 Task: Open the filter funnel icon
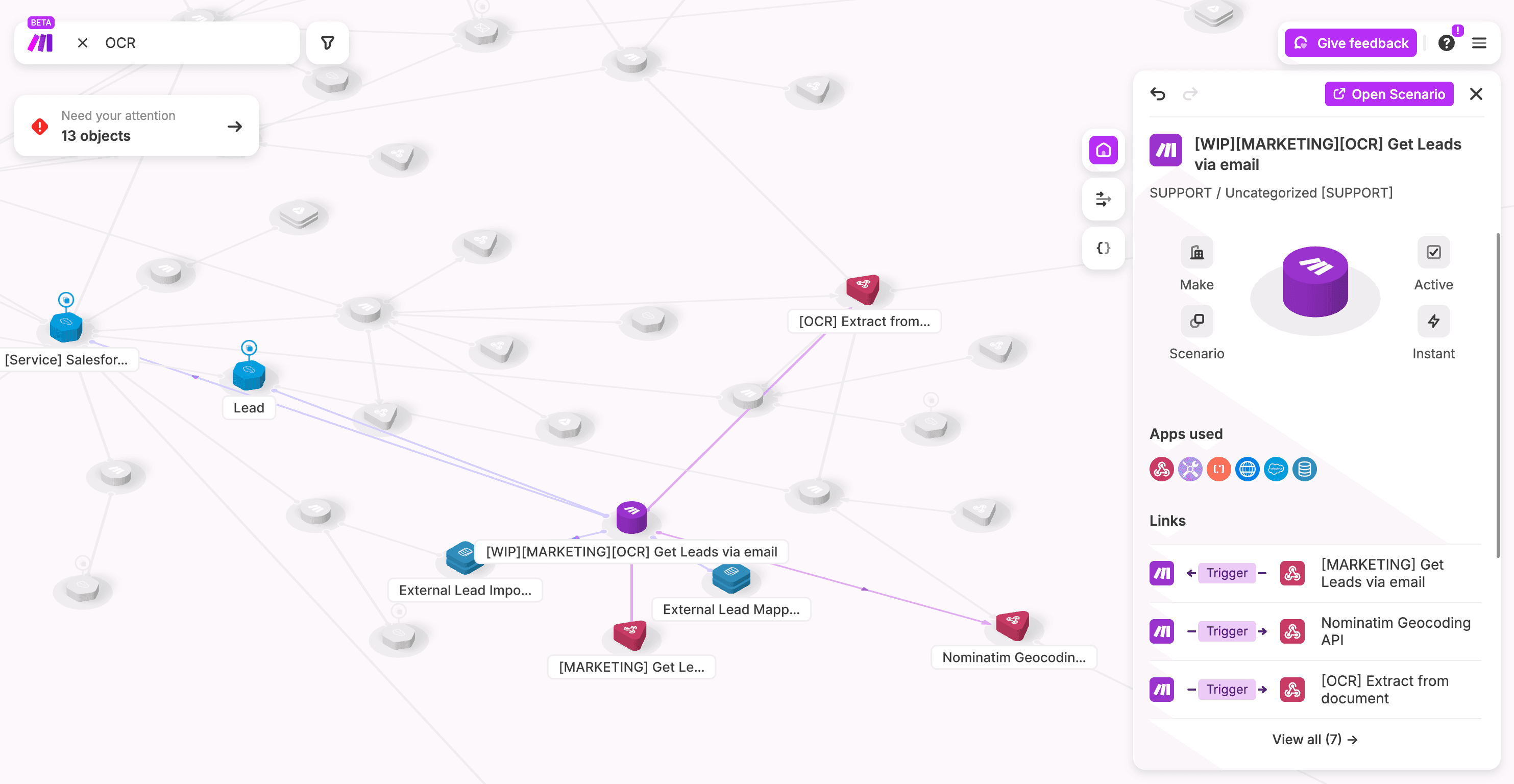point(327,43)
